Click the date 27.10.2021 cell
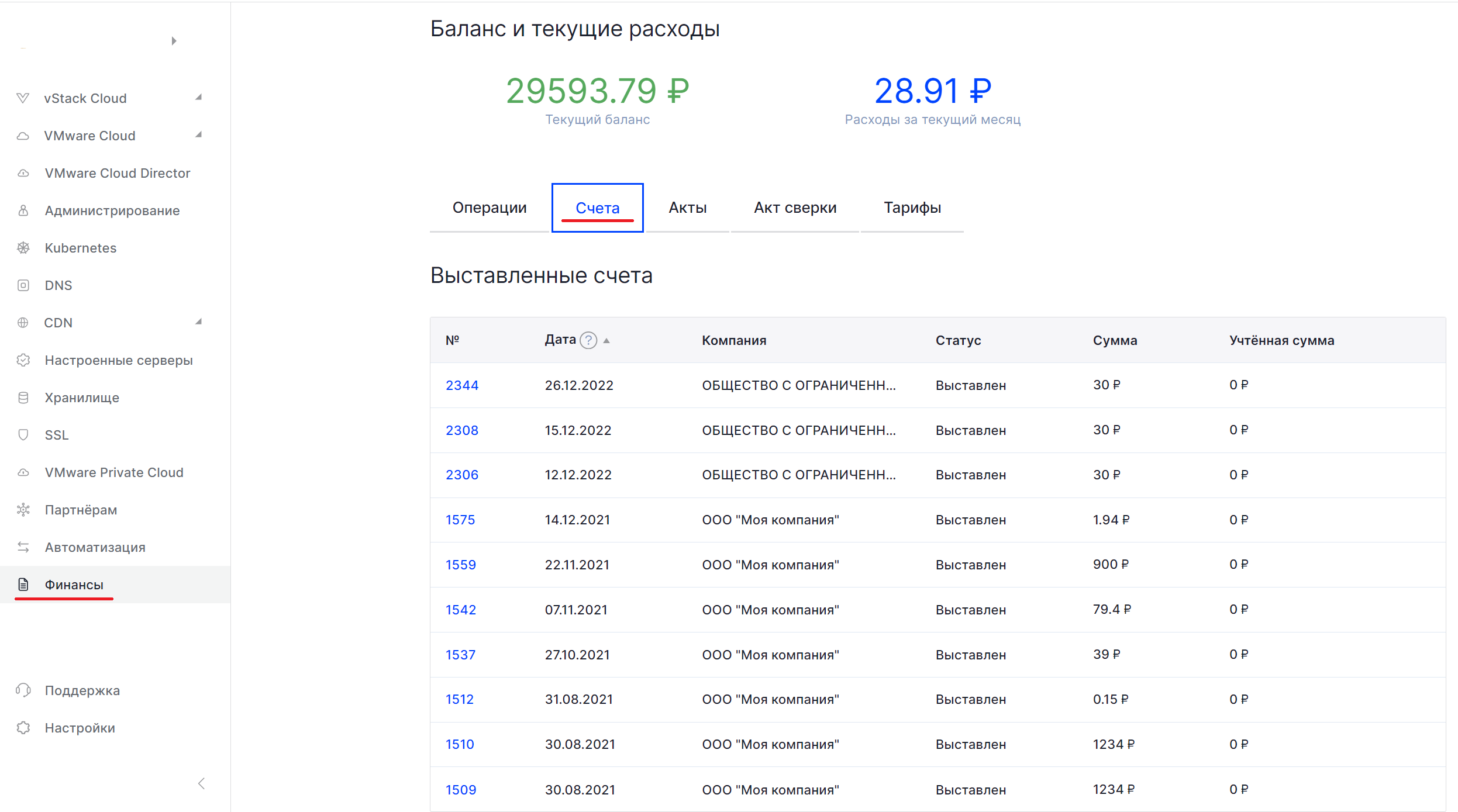 click(577, 655)
